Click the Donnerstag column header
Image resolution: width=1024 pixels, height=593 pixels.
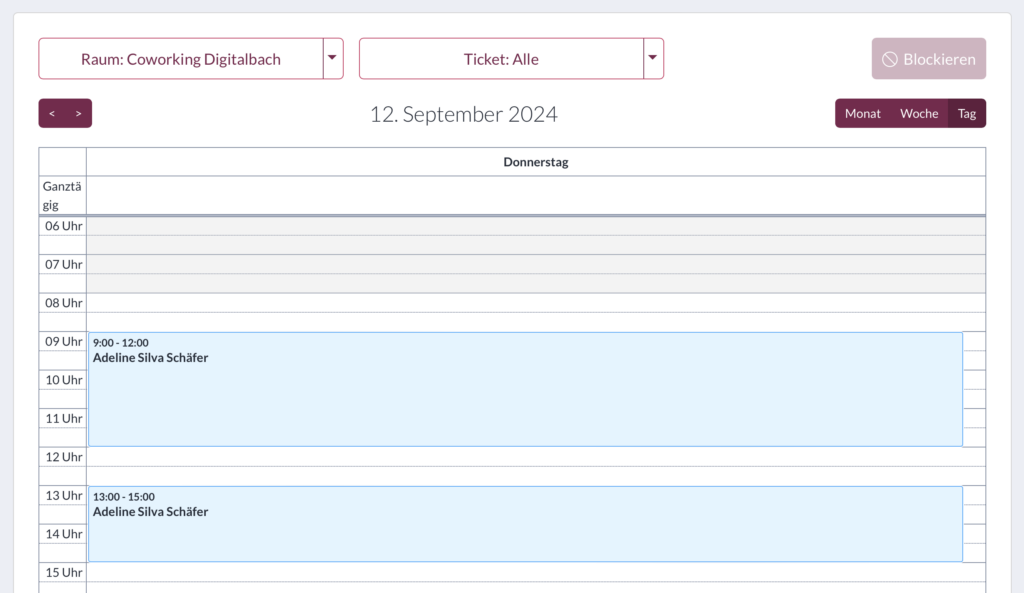pyautogui.click(x=535, y=162)
